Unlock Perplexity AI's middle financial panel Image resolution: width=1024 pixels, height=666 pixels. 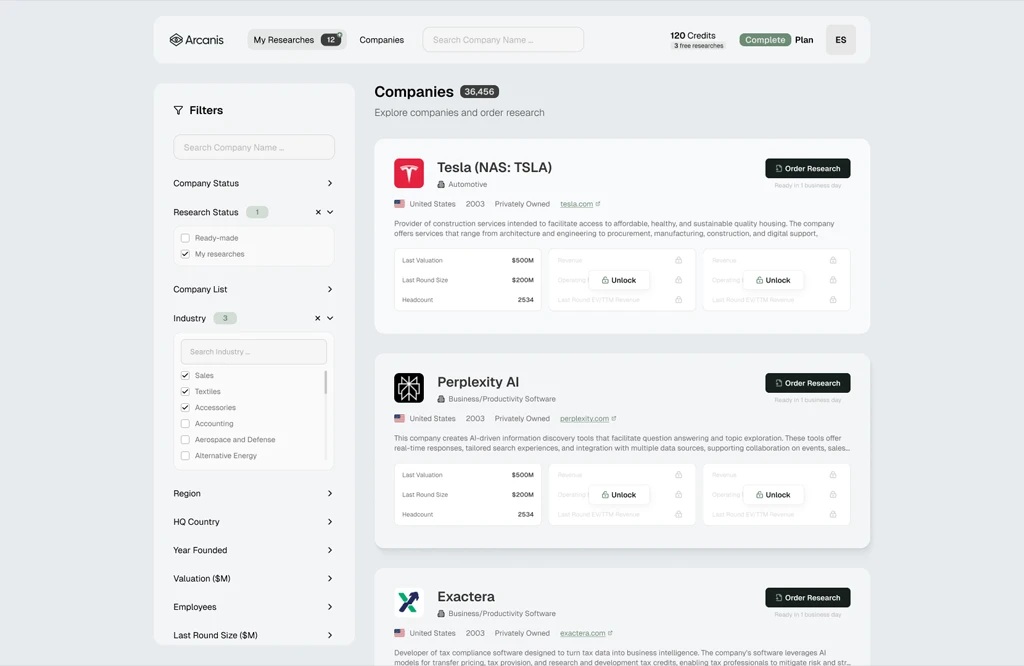click(618, 495)
